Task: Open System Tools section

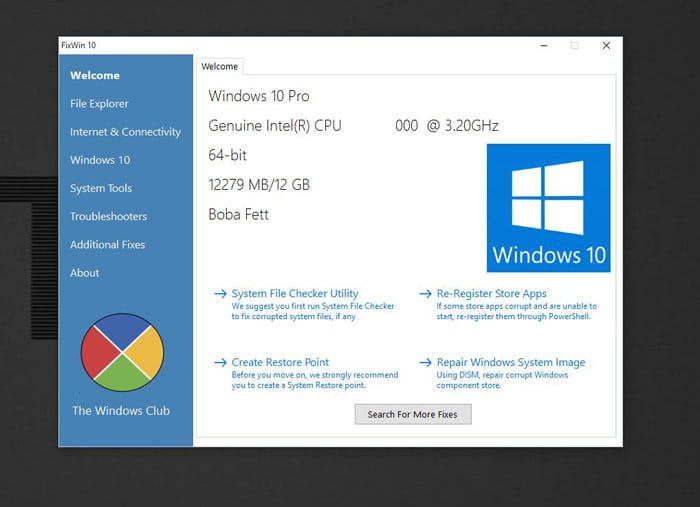Action: tap(101, 188)
